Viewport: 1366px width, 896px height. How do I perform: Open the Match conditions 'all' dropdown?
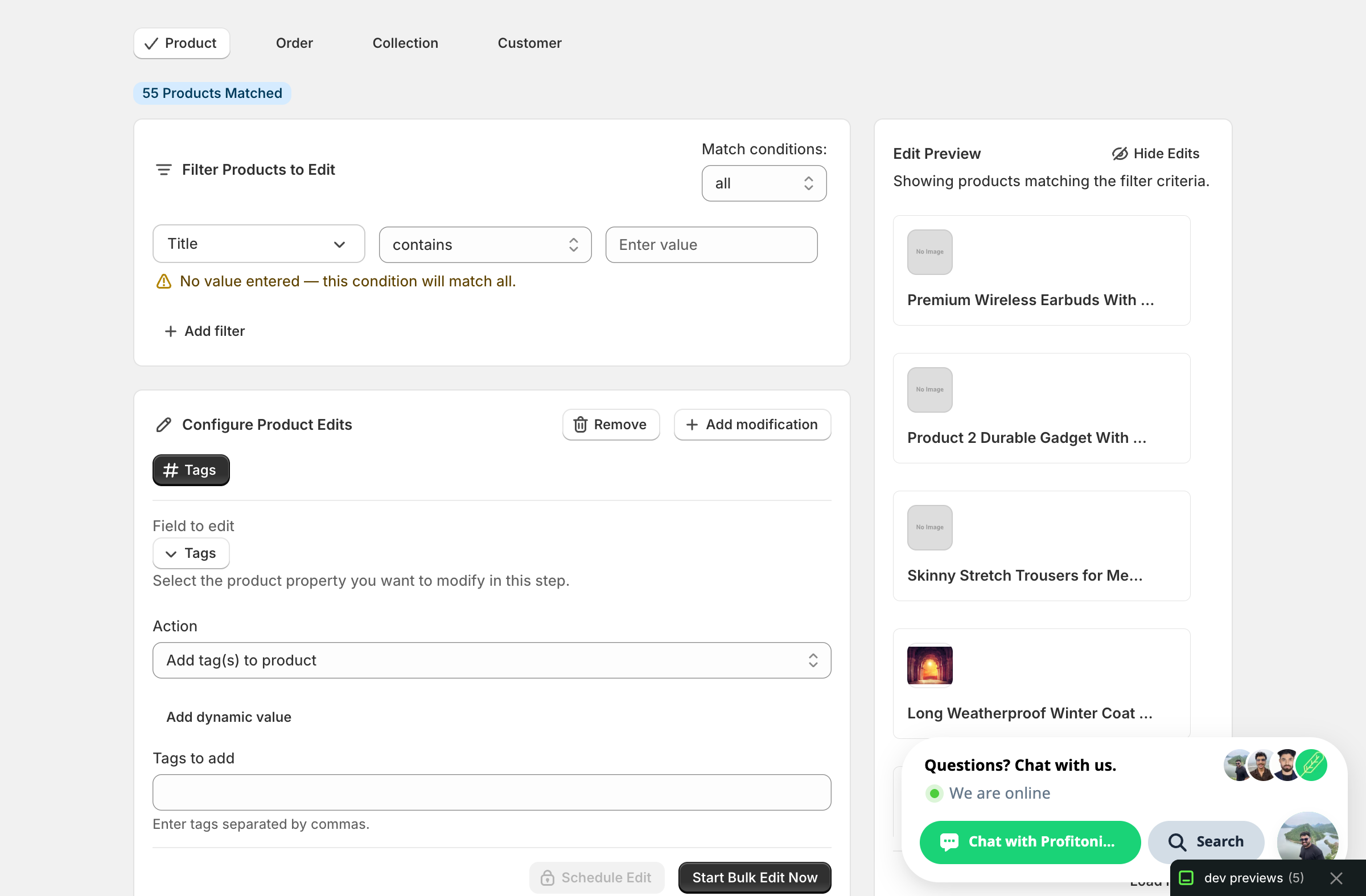point(764,184)
